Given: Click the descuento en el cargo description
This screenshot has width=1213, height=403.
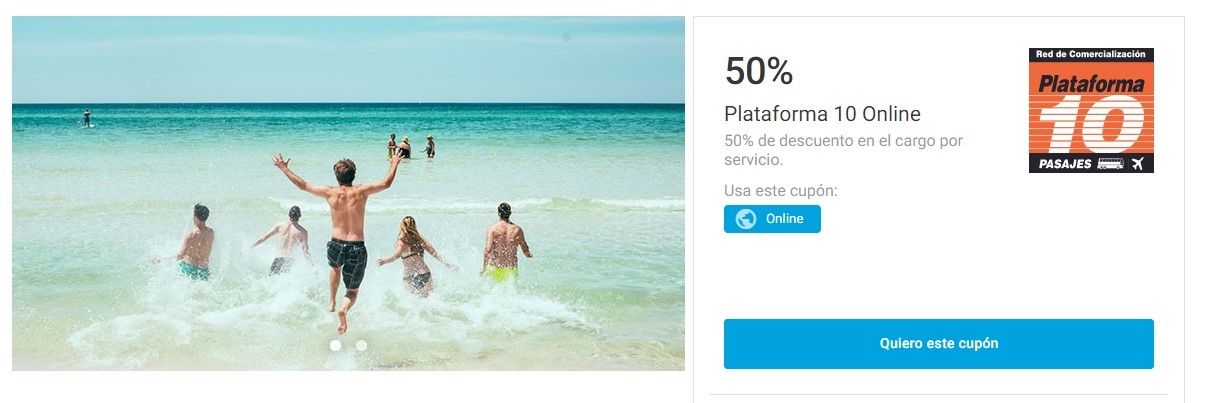Looking at the screenshot, I should coord(843,150).
